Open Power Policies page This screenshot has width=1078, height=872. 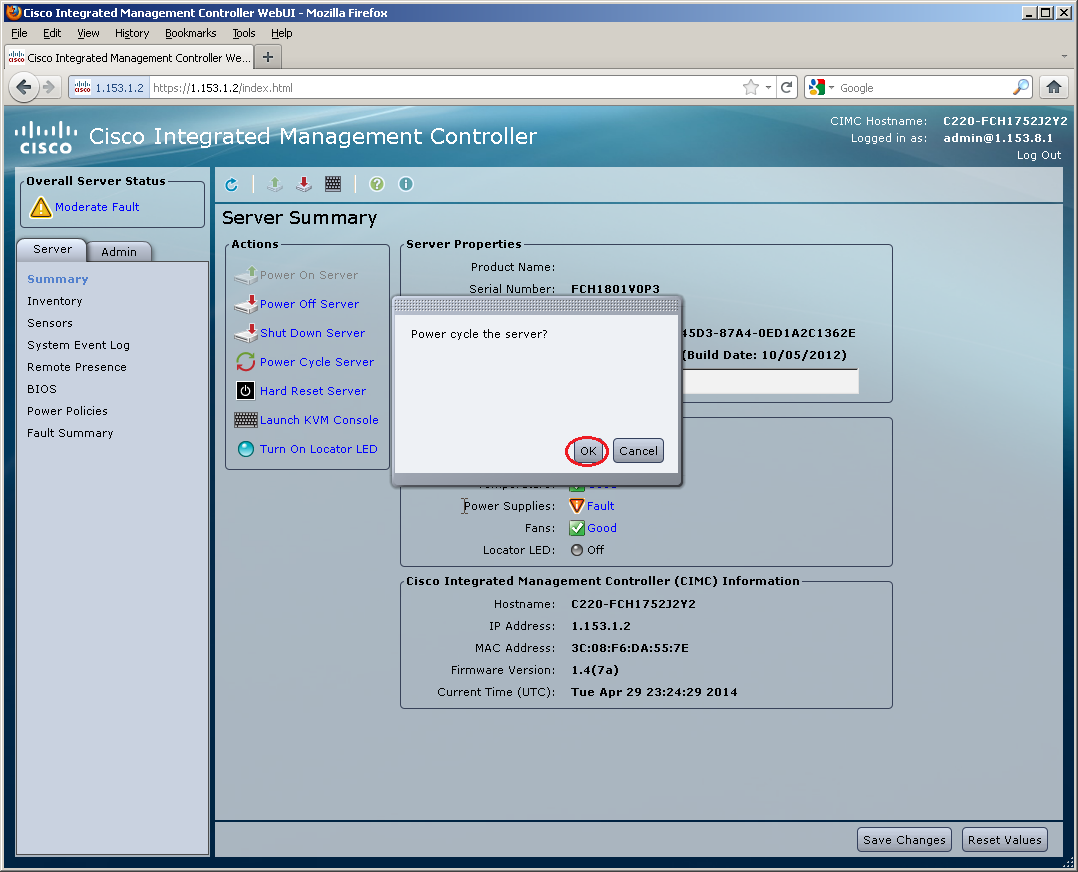coord(67,411)
